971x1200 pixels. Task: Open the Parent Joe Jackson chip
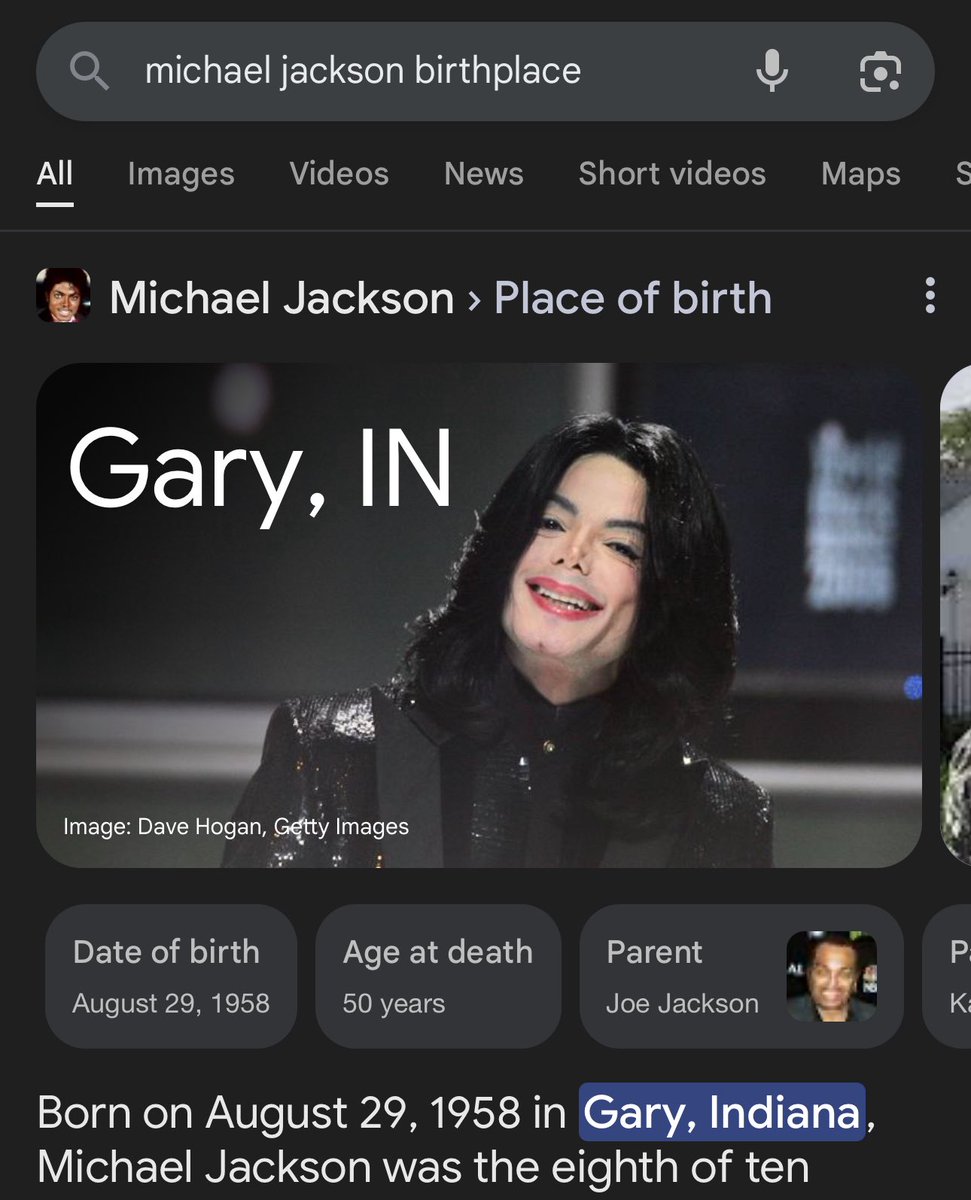point(741,975)
